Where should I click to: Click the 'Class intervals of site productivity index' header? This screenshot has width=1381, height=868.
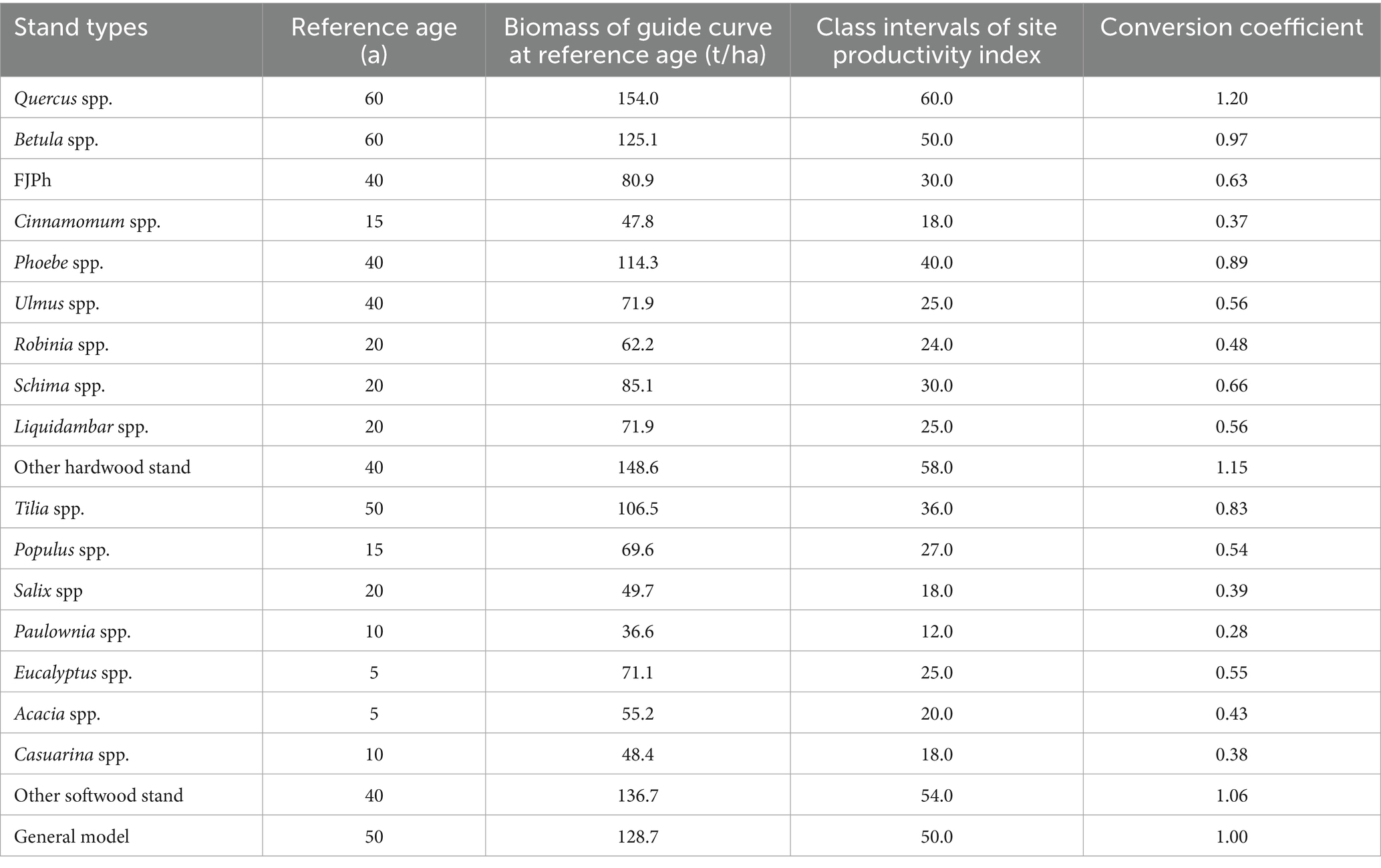tap(936, 40)
